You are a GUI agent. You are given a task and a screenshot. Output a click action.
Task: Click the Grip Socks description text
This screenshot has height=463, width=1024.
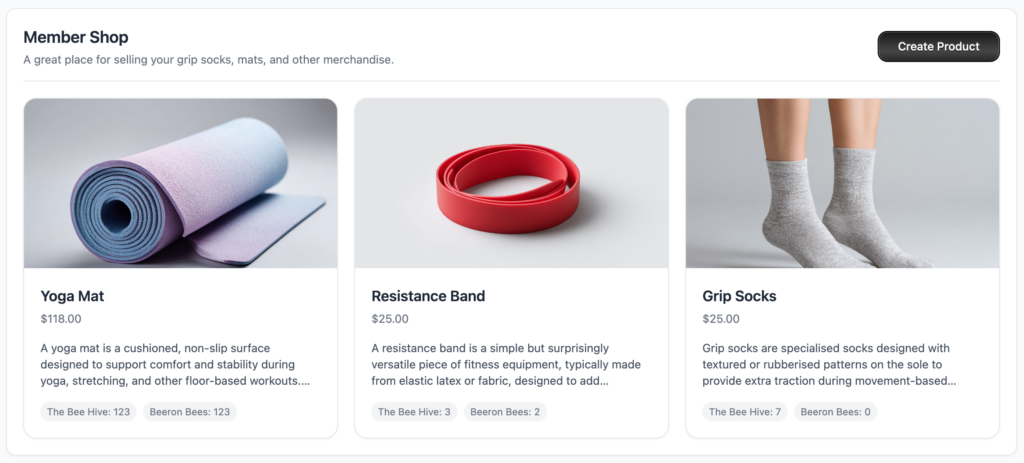pyautogui.click(x=836, y=364)
